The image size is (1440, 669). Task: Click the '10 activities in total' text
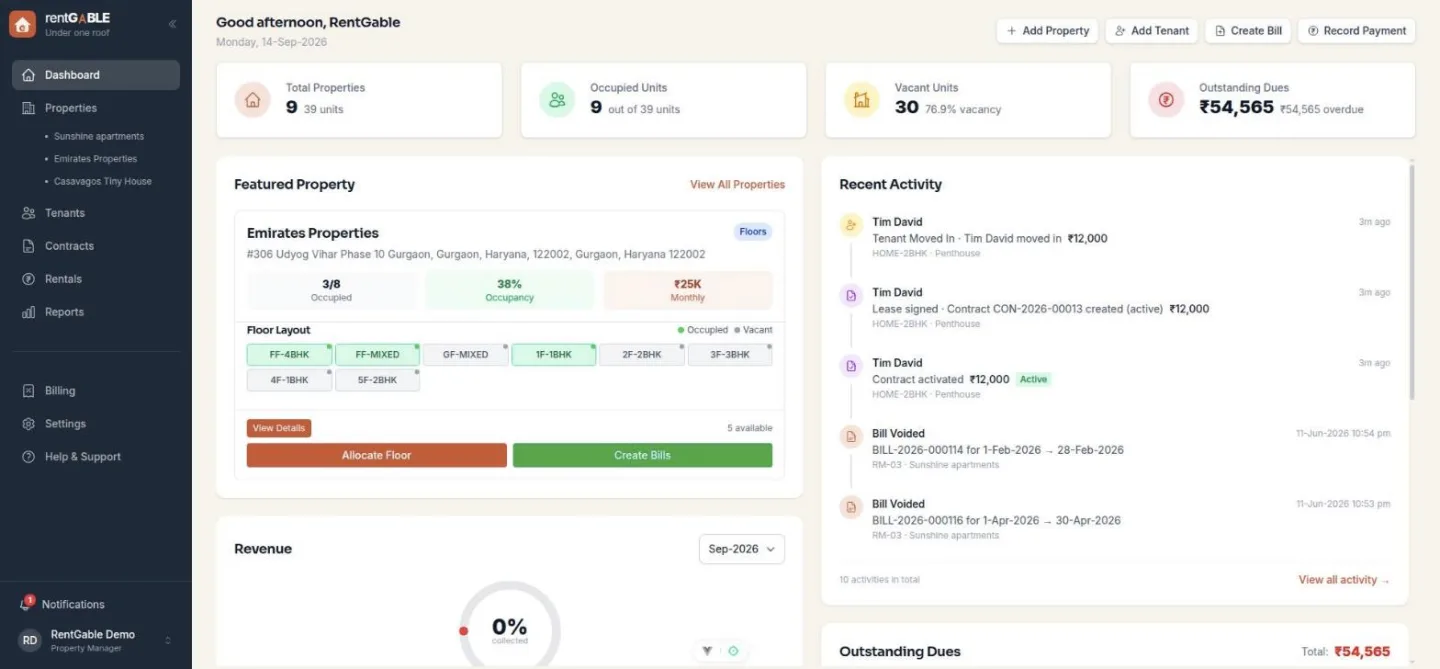pos(880,580)
